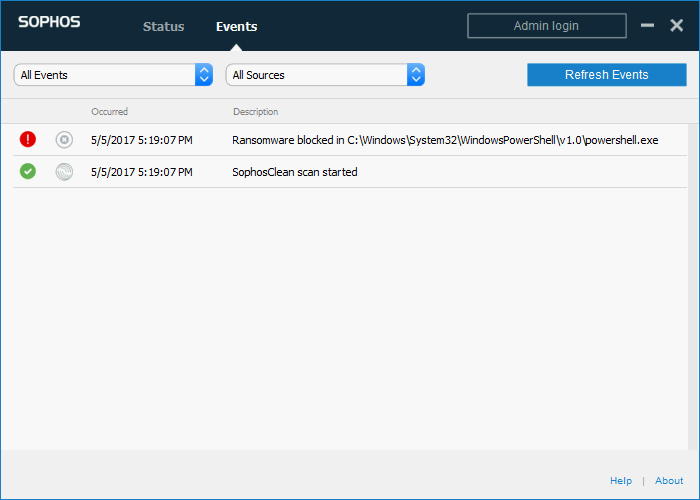Image resolution: width=700 pixels, height=500 pixels.
Task: Click the Occurred column header
Action: [x=109, y=112]
